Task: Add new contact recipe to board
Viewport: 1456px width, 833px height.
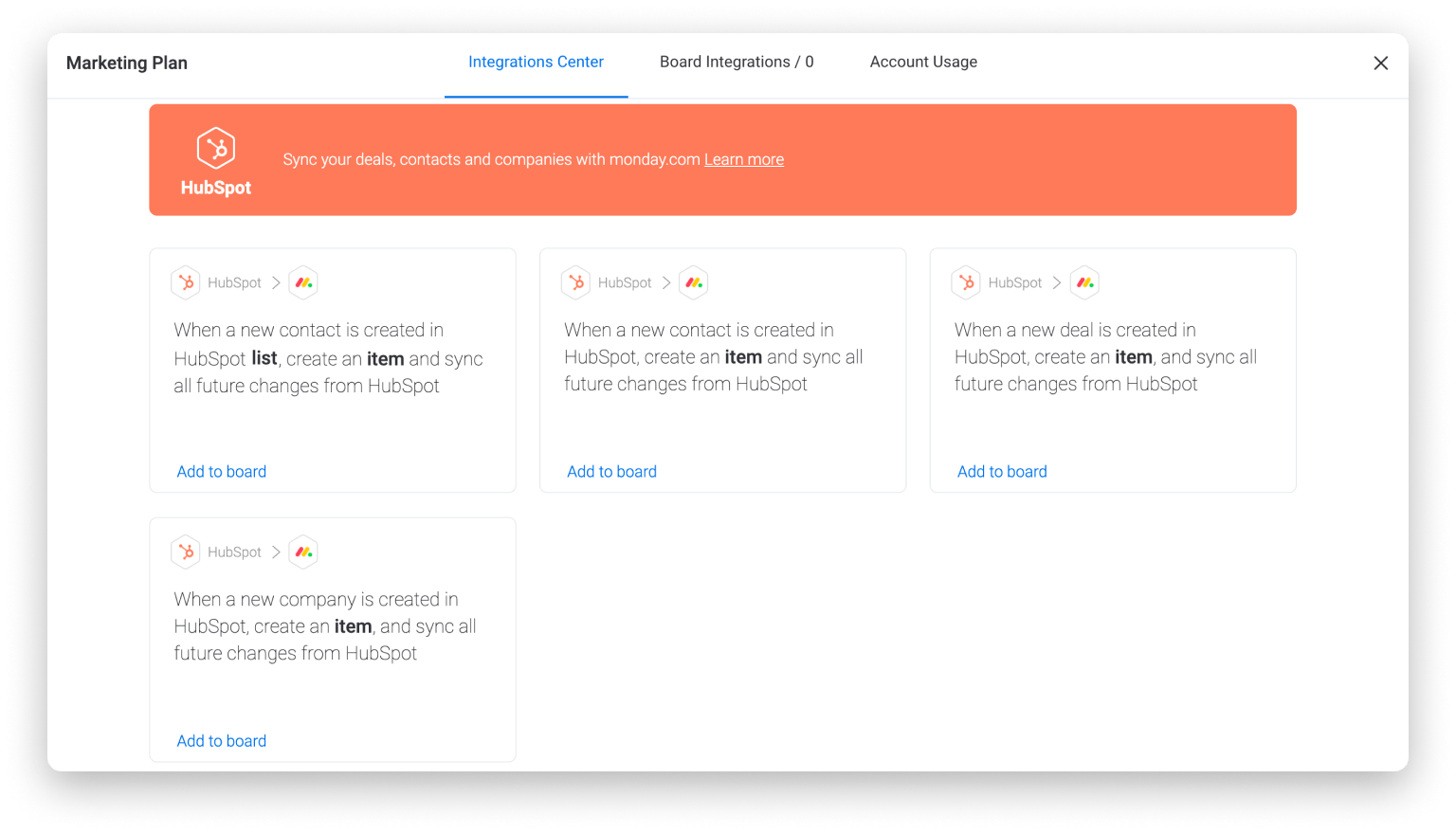Action: tap(611, 471)
